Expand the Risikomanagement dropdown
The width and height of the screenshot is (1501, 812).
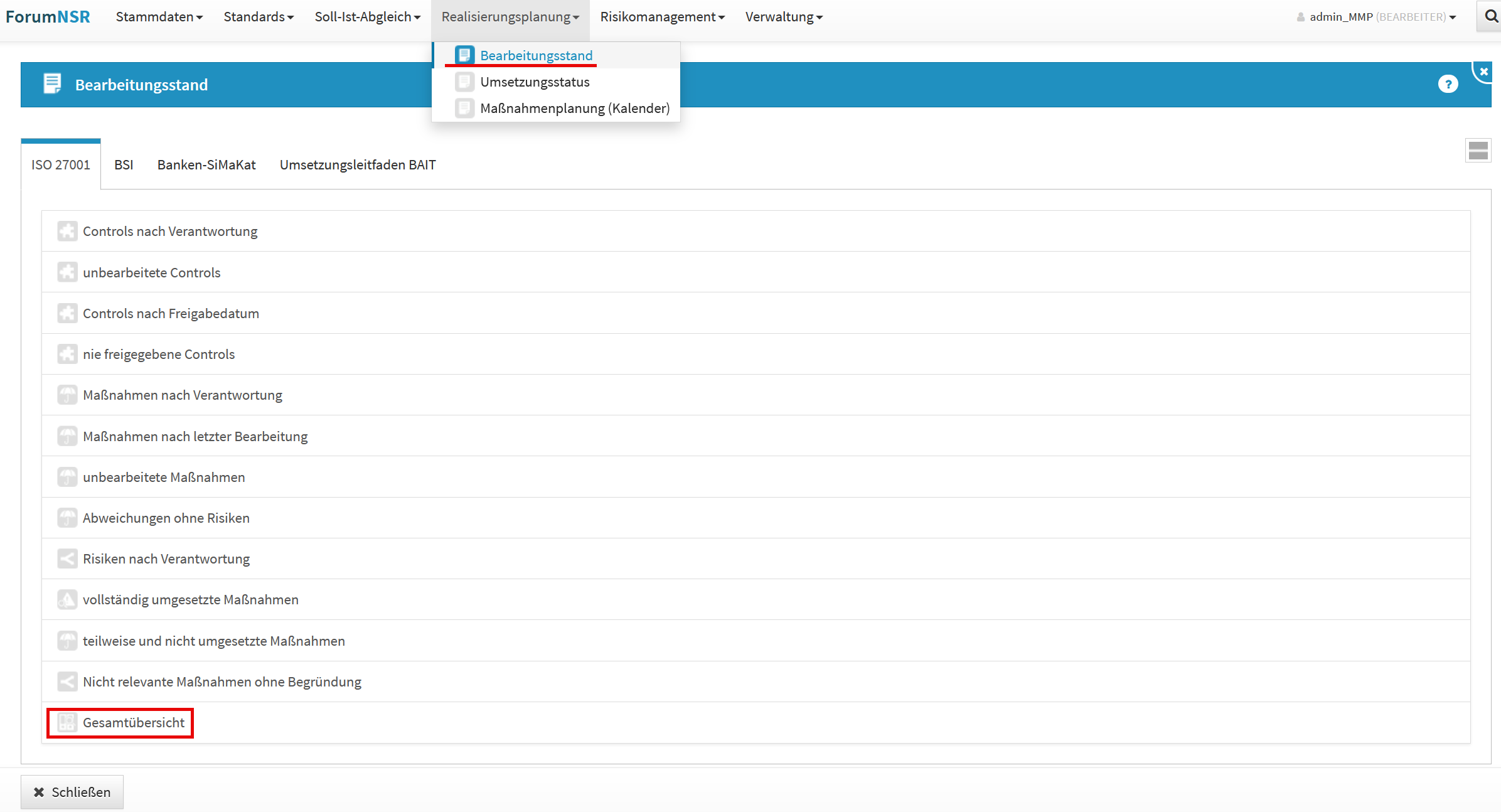click(662, 17)
